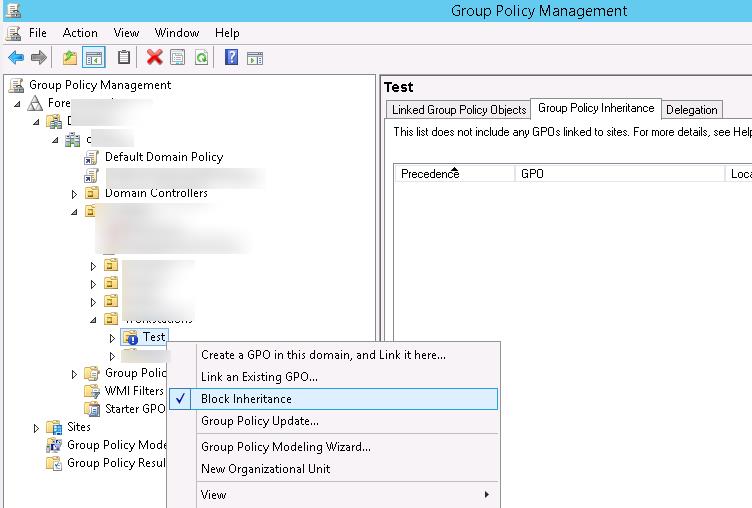
Task: Toggle Show/Hide Console Tree toolbar icon
Action: 93,58
